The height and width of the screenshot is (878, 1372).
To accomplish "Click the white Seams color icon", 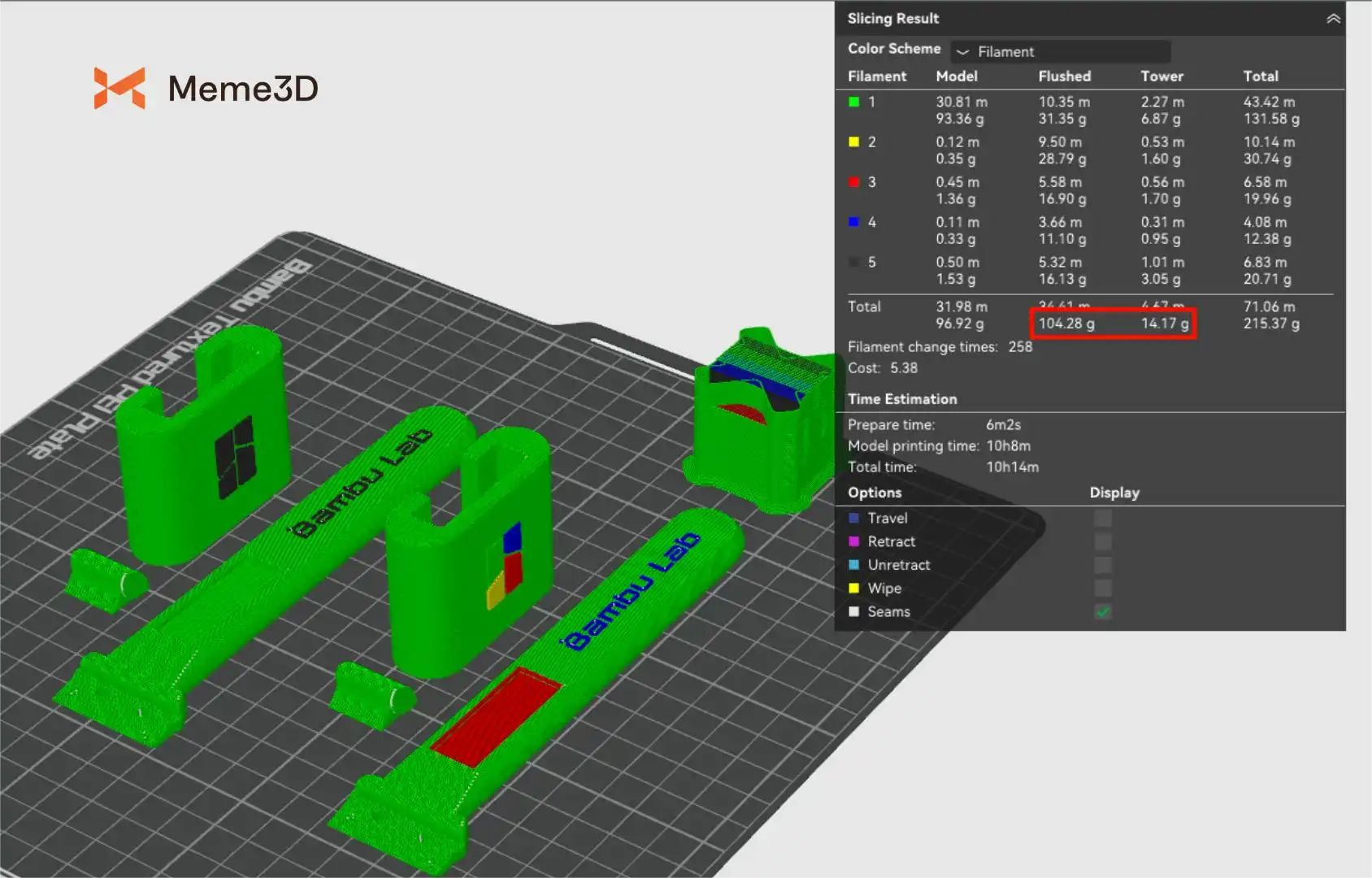I will [854, 611].
